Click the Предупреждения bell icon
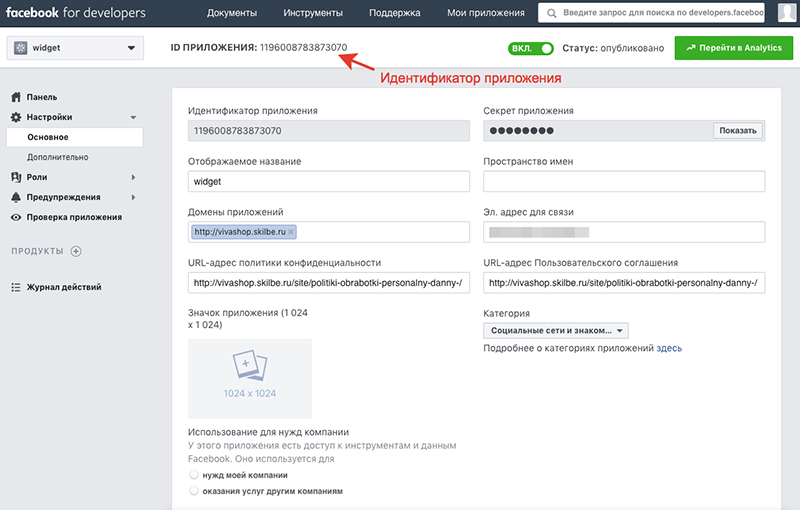The image size is (800, 510). 16,197
